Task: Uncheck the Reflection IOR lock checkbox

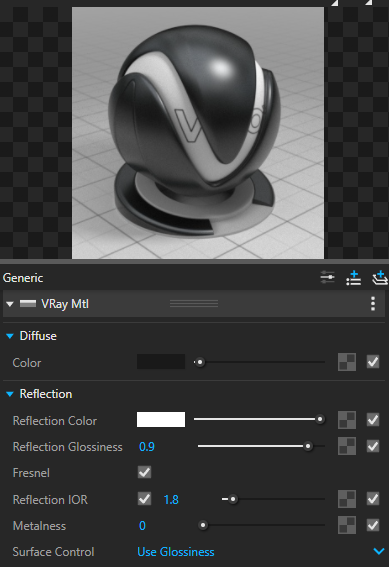Action: point(144,499)
